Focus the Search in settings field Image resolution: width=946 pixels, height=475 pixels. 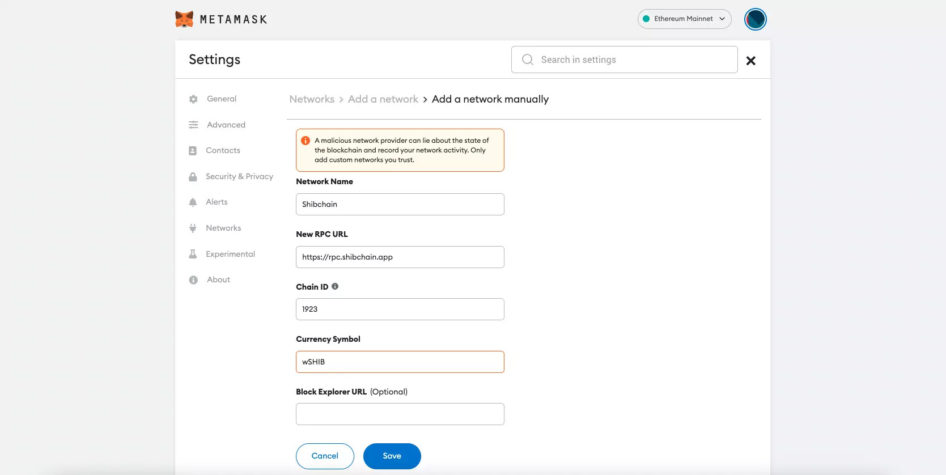[x=624, y=60]
